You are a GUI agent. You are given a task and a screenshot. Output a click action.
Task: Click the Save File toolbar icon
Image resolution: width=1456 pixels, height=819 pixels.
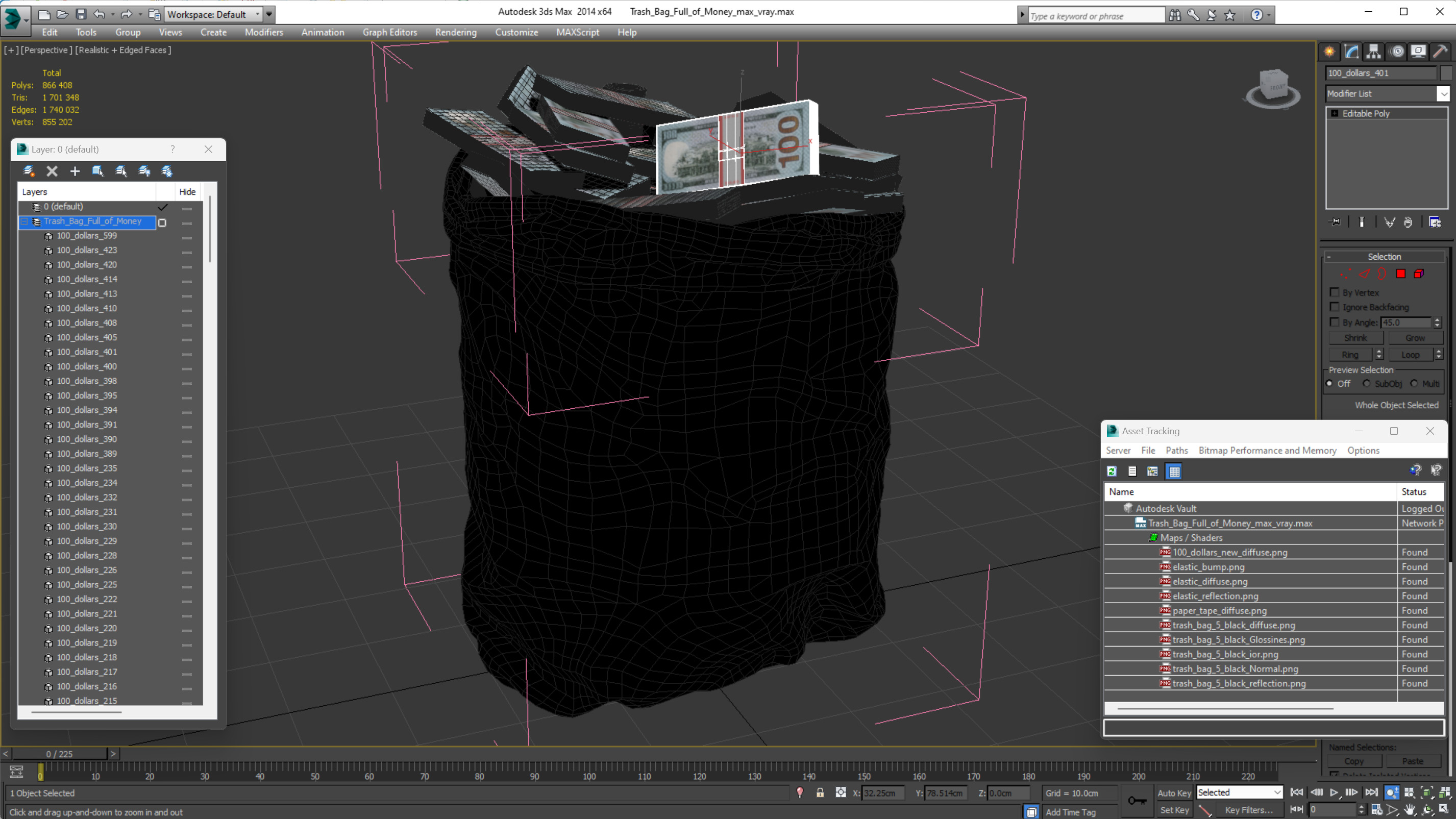point(81,14)
